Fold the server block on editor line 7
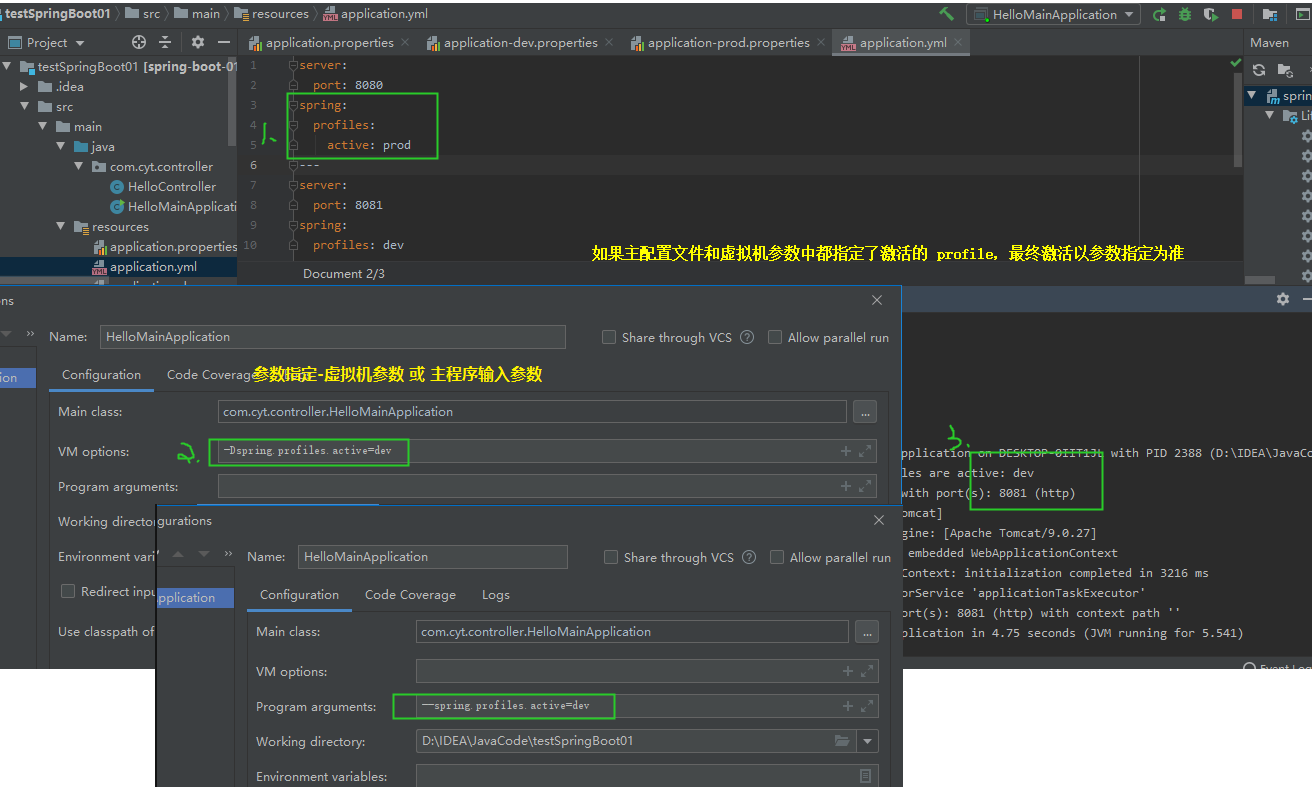Screen dimensions: 1313x787 click(293, 185)
